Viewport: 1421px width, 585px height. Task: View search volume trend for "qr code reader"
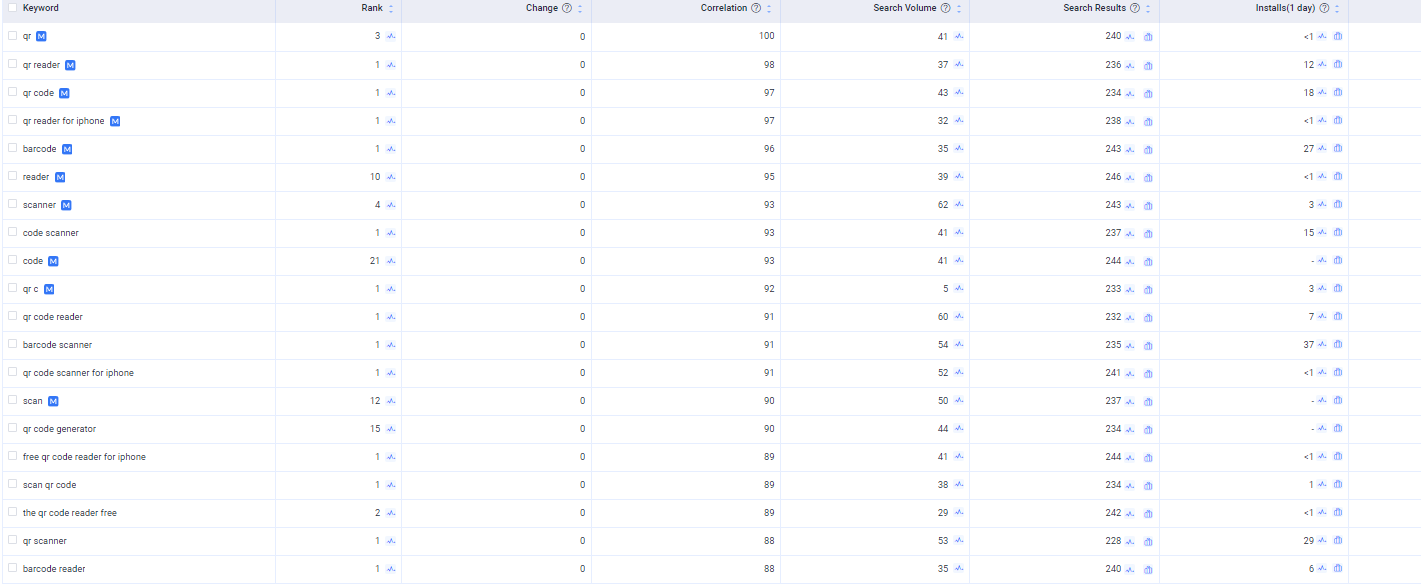point(959,316)
